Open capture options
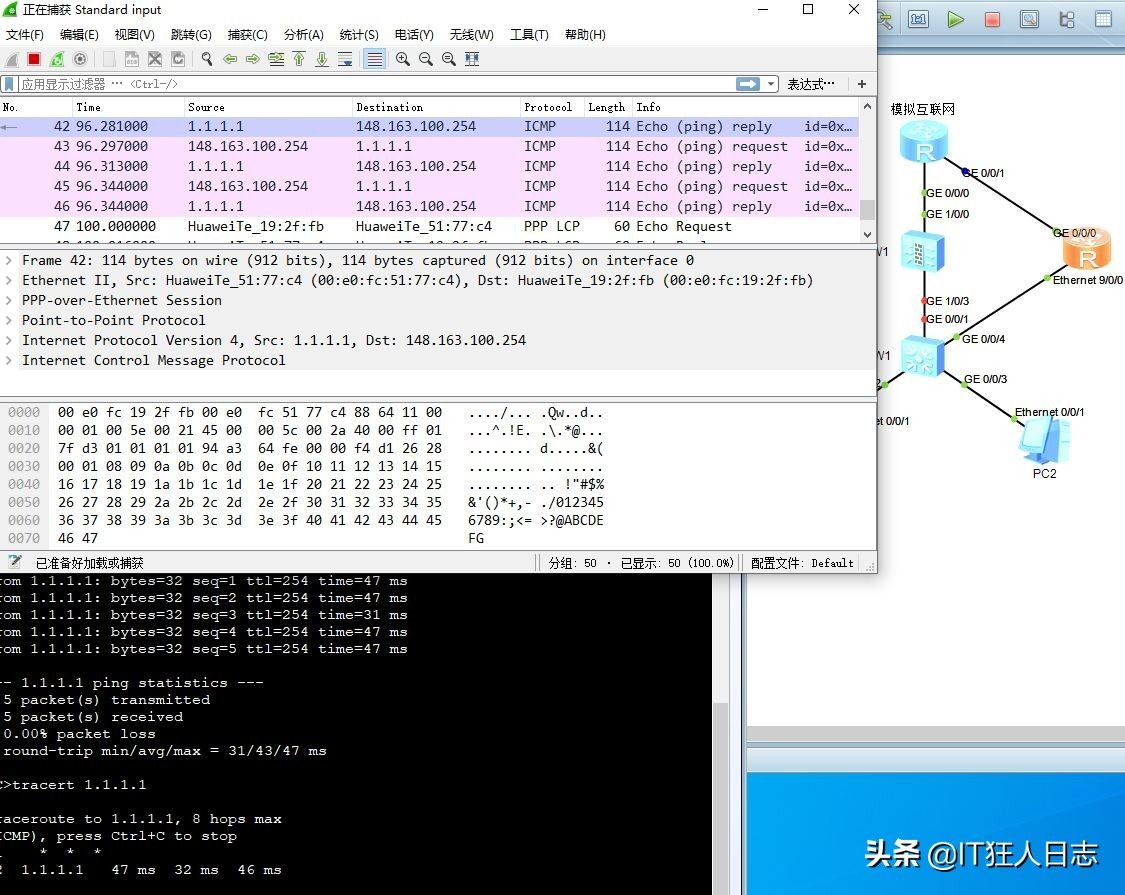This screenshot has width=1125, height=895. (x=80, y=59)
